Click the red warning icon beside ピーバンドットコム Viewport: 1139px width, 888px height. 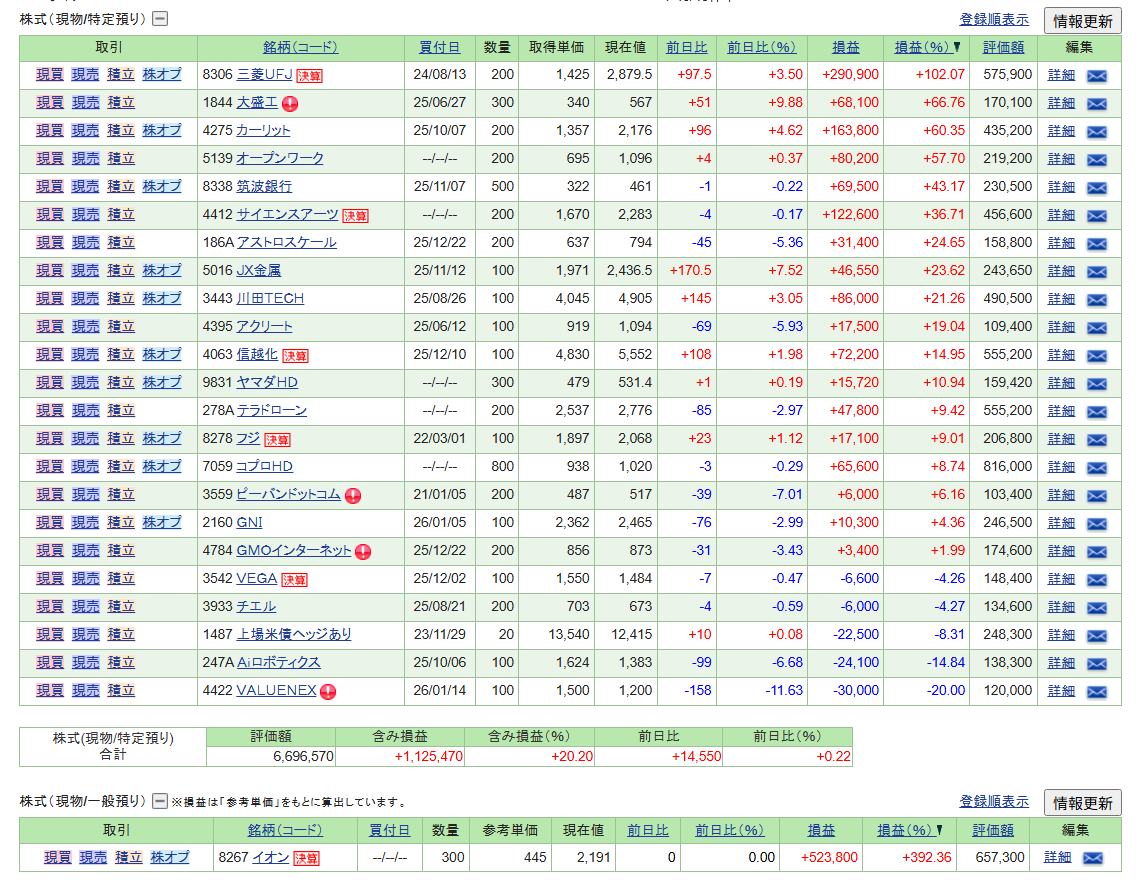point(353,495)
